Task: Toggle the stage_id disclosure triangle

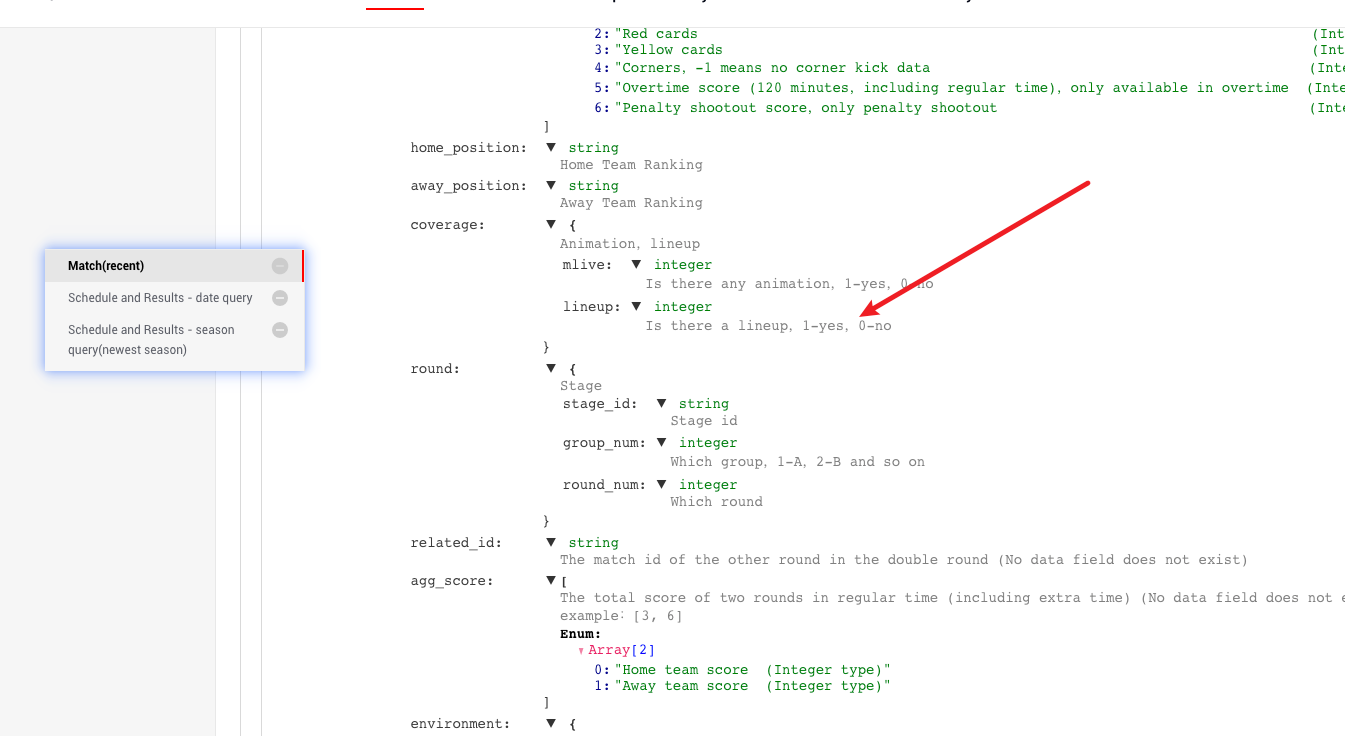Action: (x=661, y=404)
